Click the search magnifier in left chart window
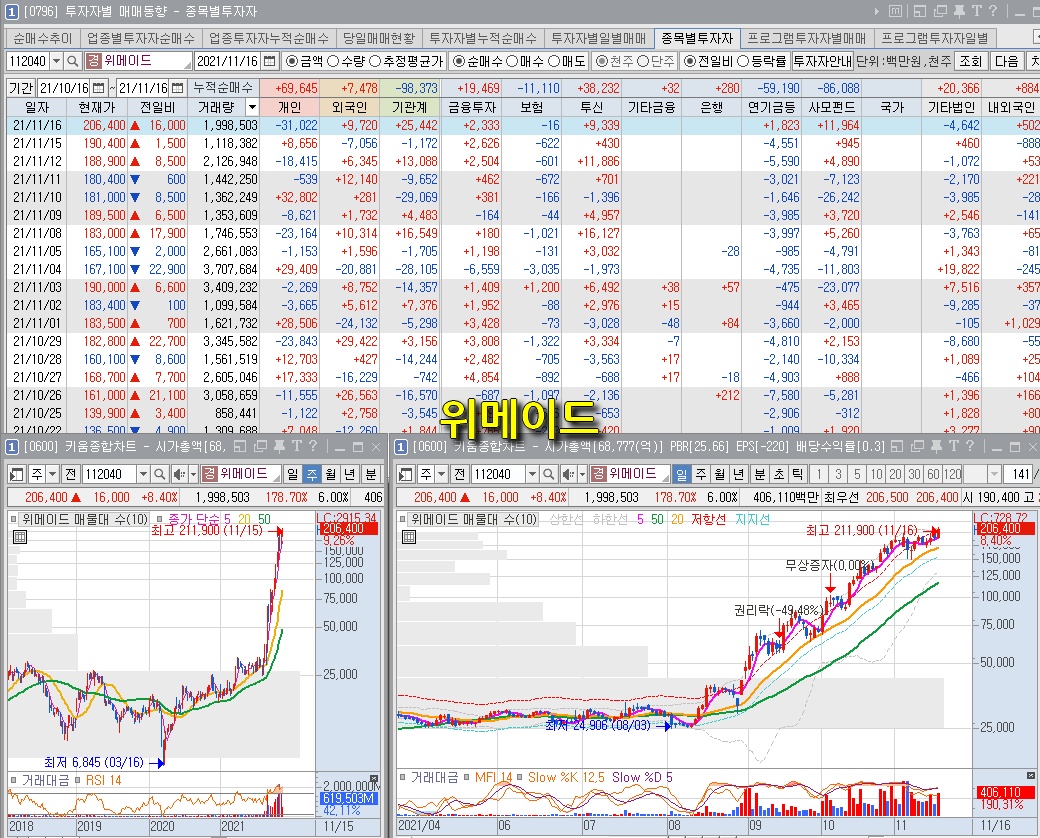The width and height of the screenshot is (1040, 838). pos(159,474)
